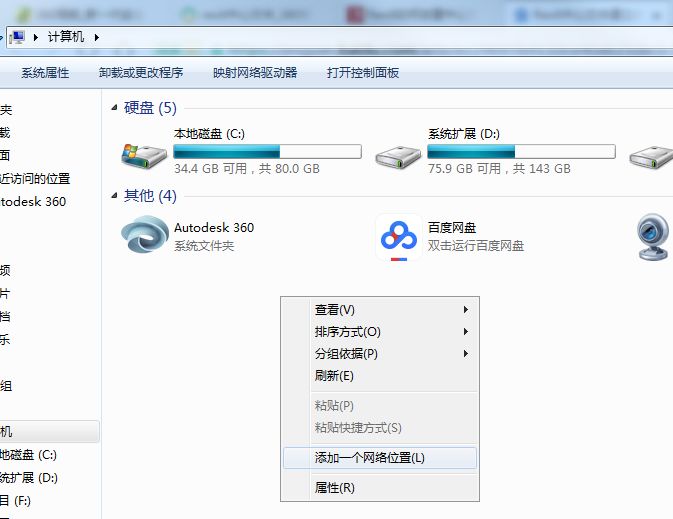Image resolution: width=673 pixels, height=519 pixels.
Task: Click the computer icon in the address bar
Action: pos(17,37)
